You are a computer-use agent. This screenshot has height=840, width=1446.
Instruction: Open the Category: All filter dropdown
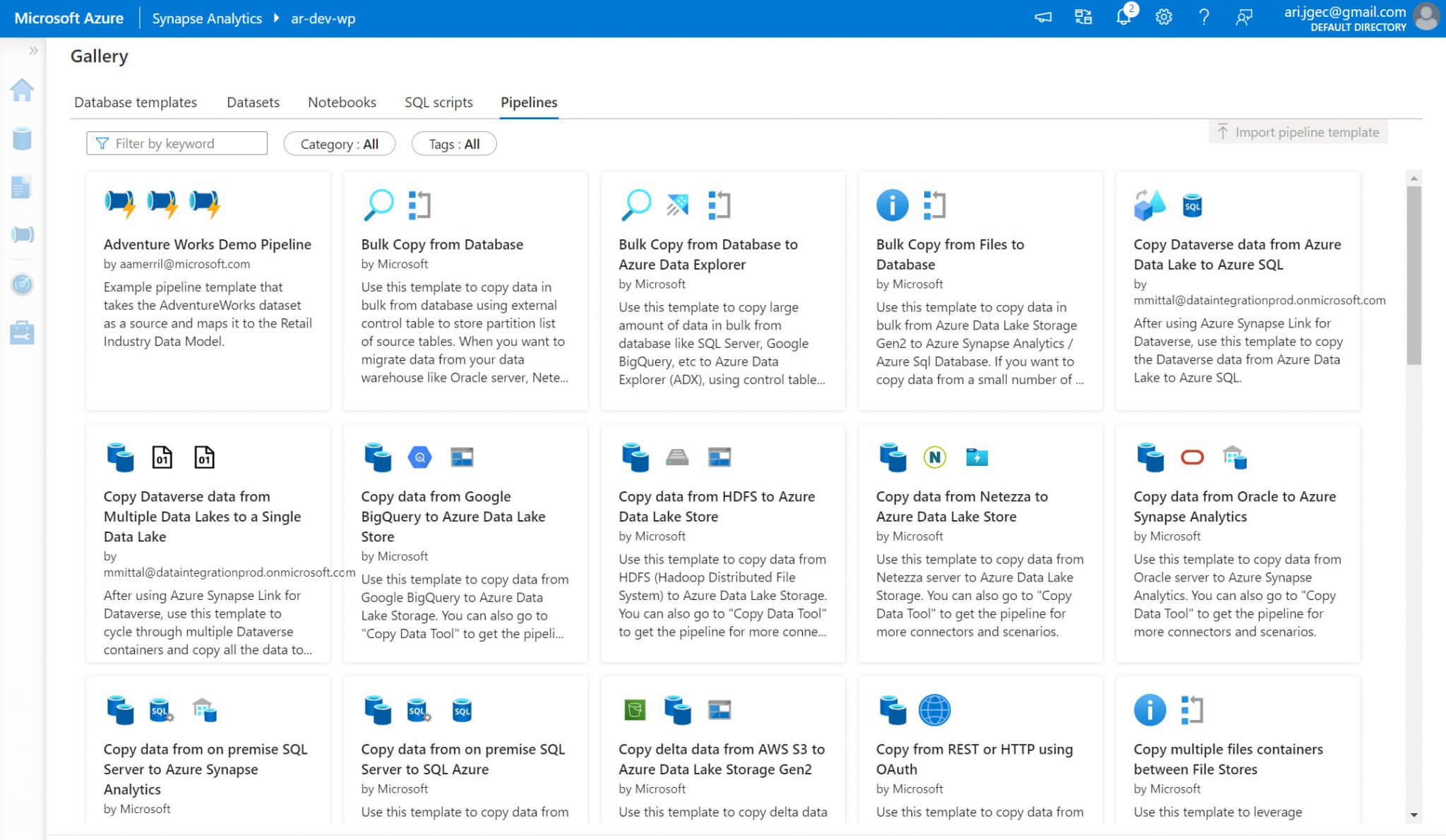click(339, 144)
